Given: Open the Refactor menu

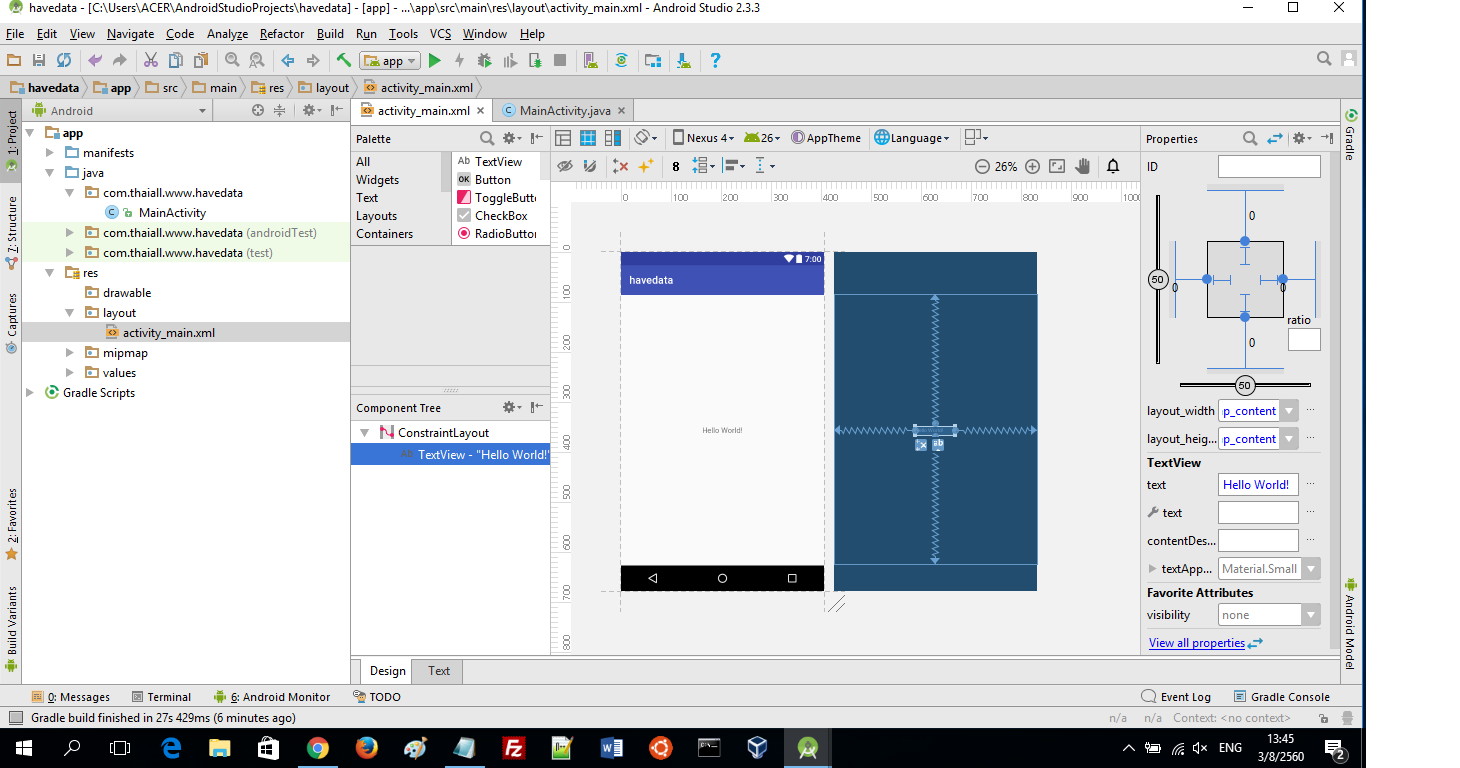Looking at the screenshot, I should click(282, 34).
